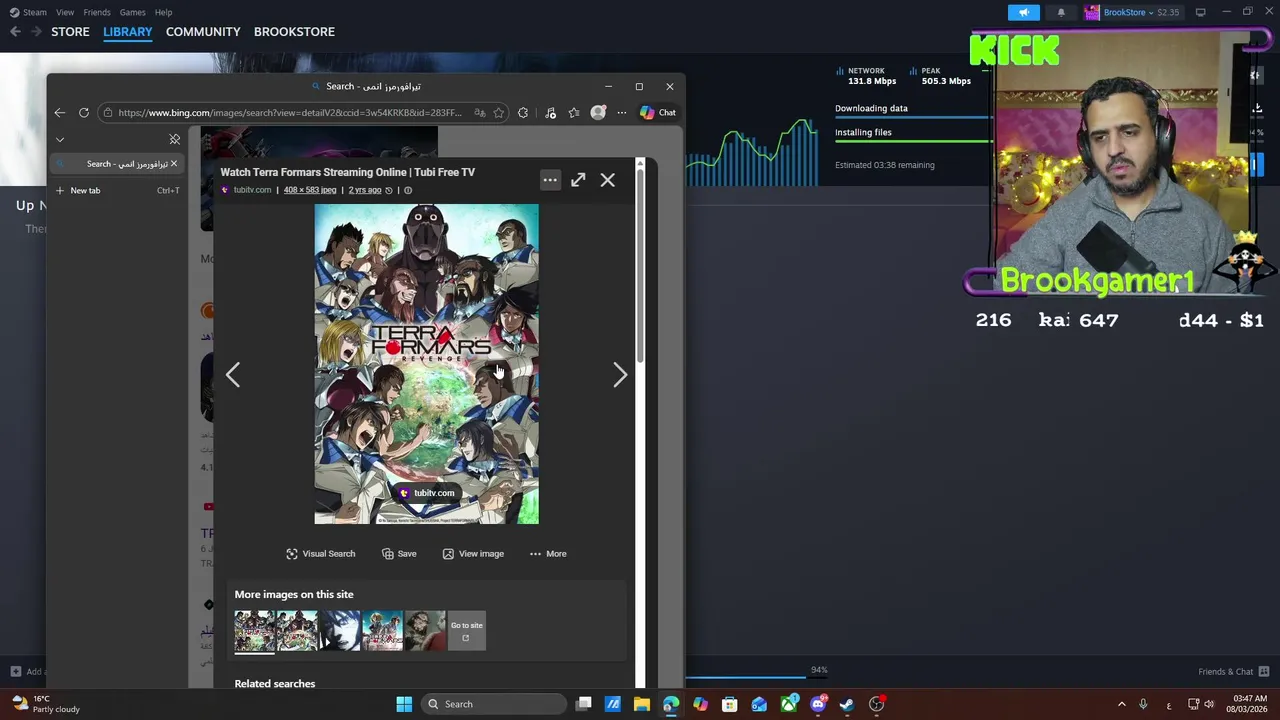1280x720 pixels.
Task: Click the '2 yrs ago' date link
Action: coord(365,190)
